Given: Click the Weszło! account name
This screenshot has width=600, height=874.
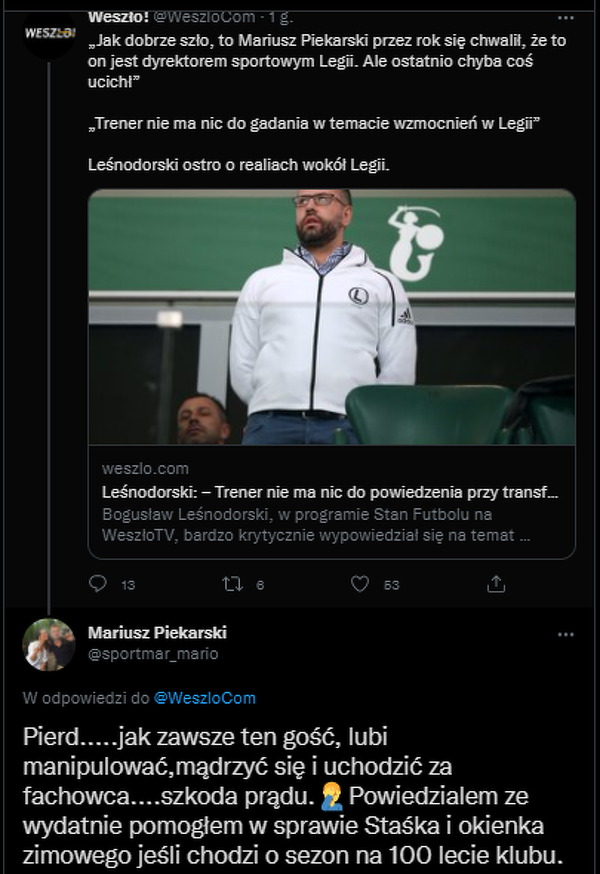Looking at the screenshot, I should point(119,17).
